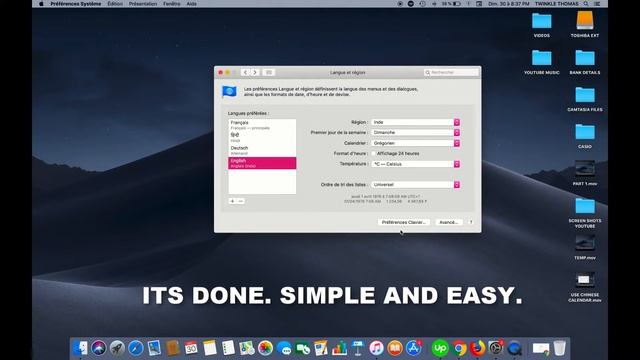
Task: Open the Présentation menu
Action: point(143,4)
